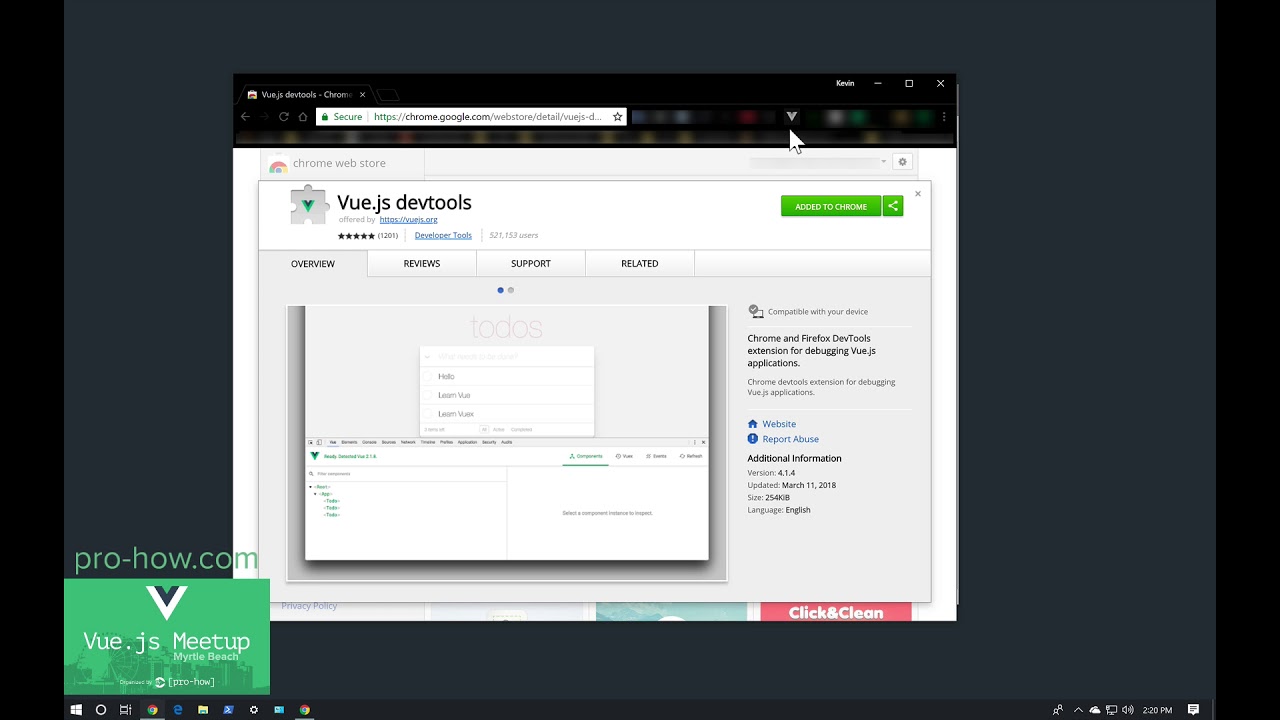Open PowerShell from the taskbar
The height and width of the screenshot is (720, 1280).
tap(228, 710)
